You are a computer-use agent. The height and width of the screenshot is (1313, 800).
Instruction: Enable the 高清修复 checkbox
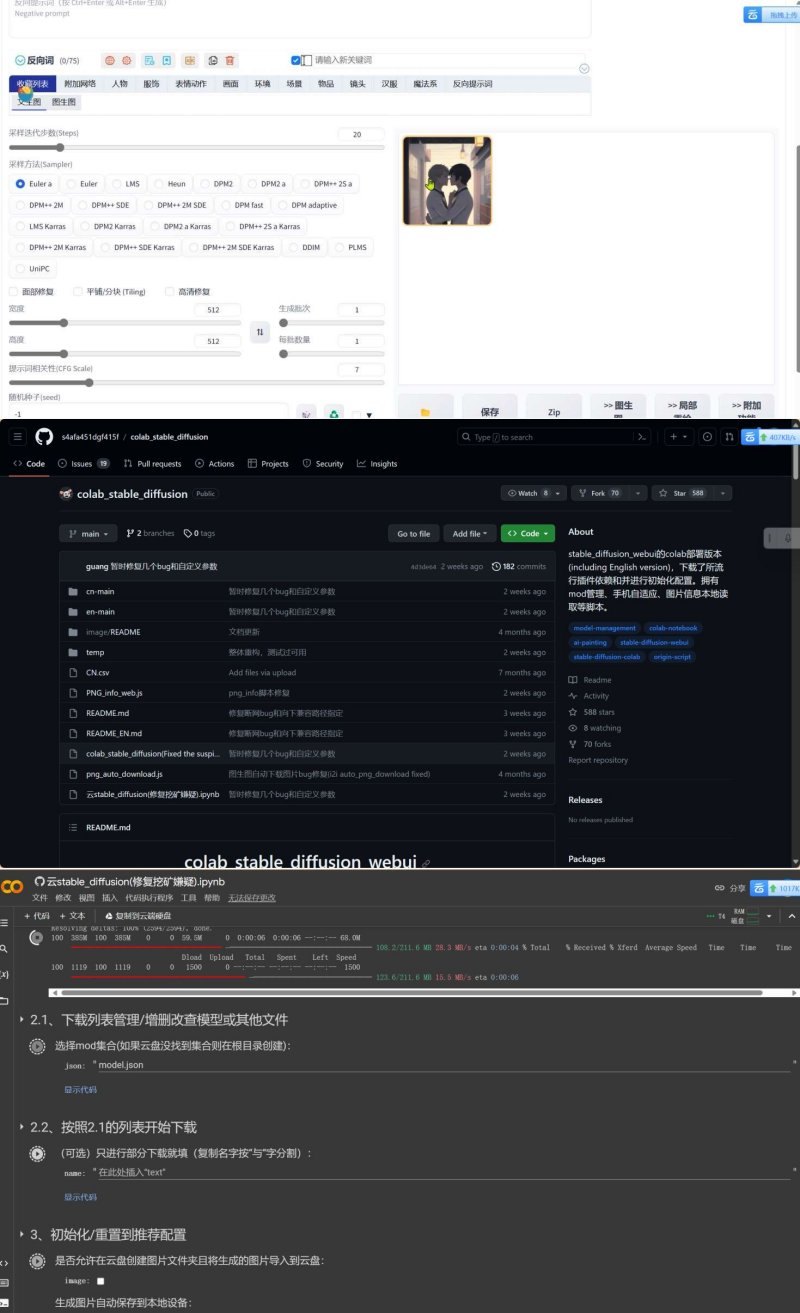169,291
